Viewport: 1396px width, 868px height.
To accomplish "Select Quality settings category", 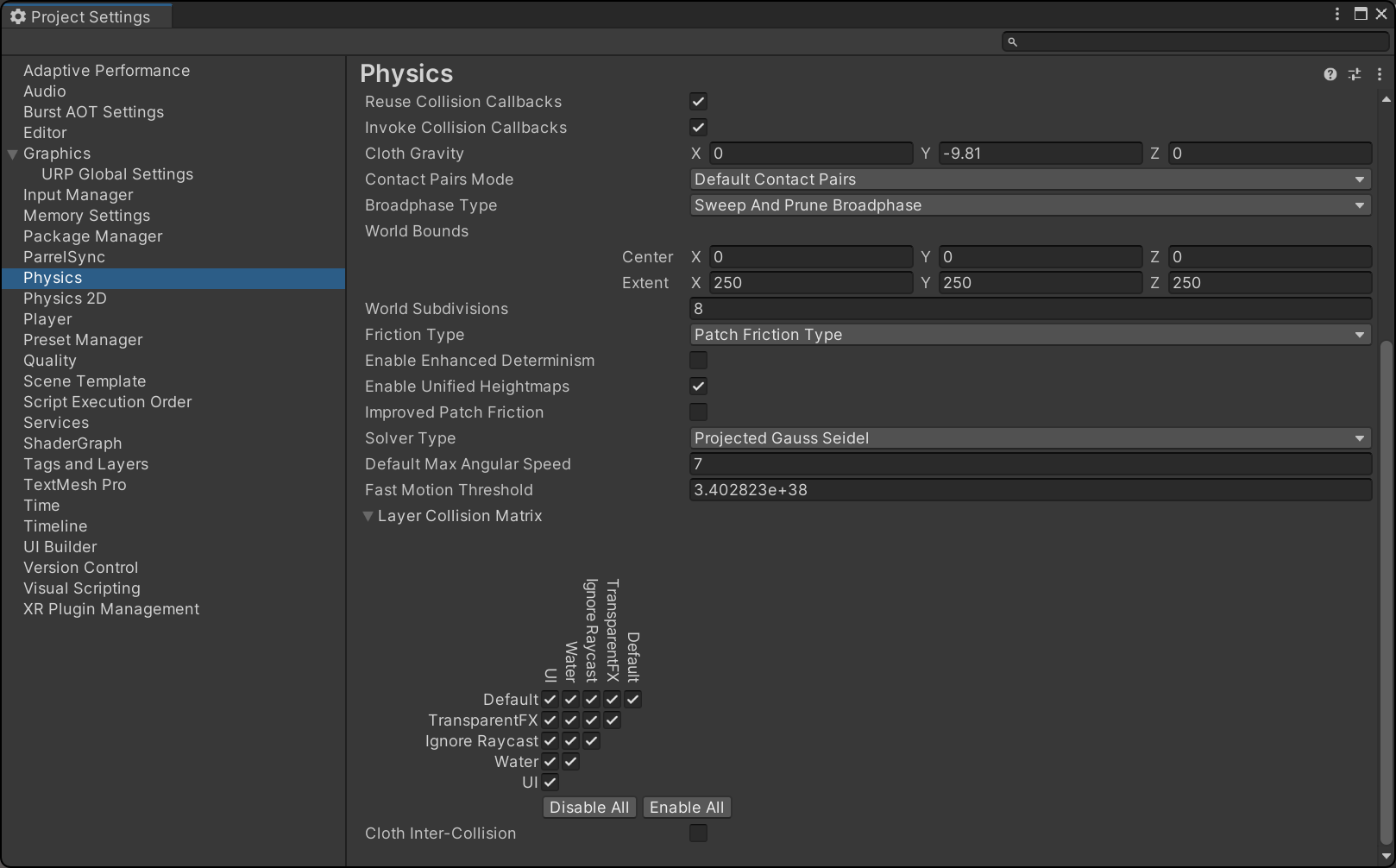I will point(50,361).
